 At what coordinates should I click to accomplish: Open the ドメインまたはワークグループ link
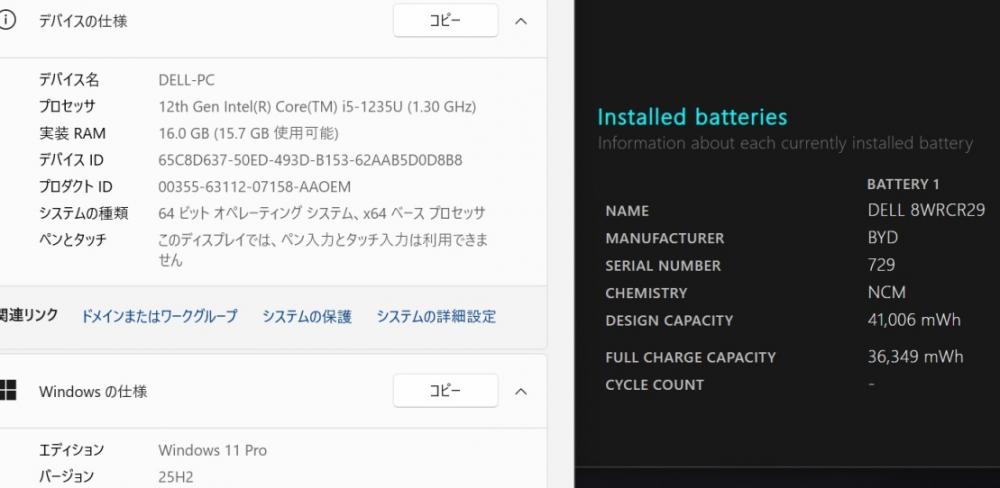click(x=159, y=316)
